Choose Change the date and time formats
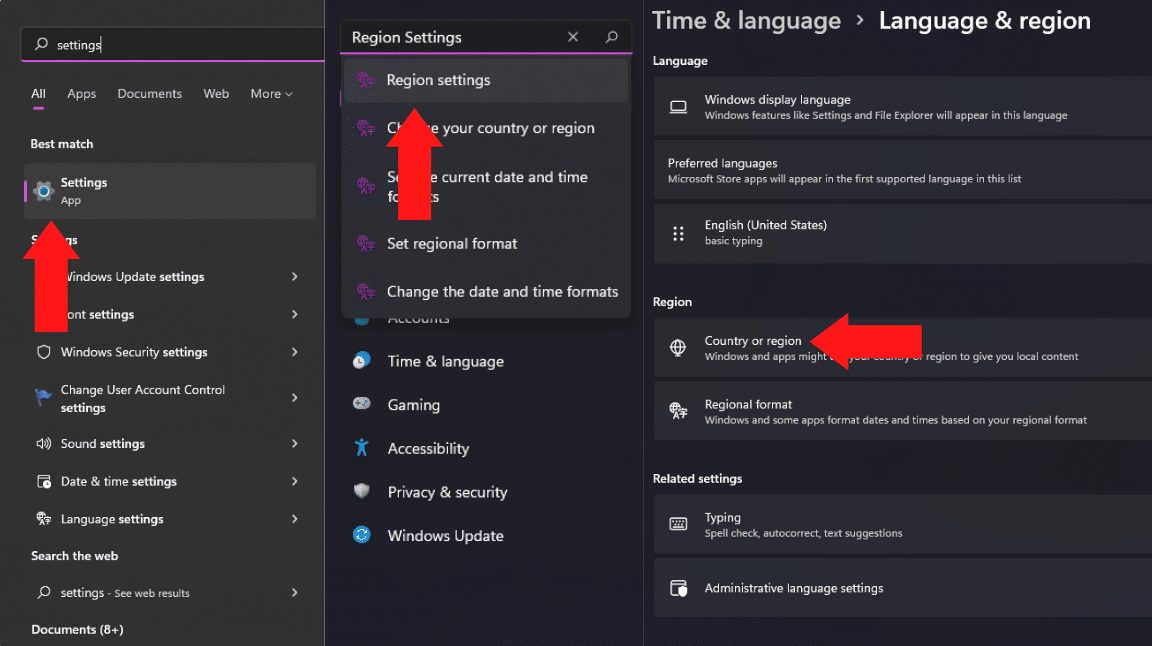 486,292
